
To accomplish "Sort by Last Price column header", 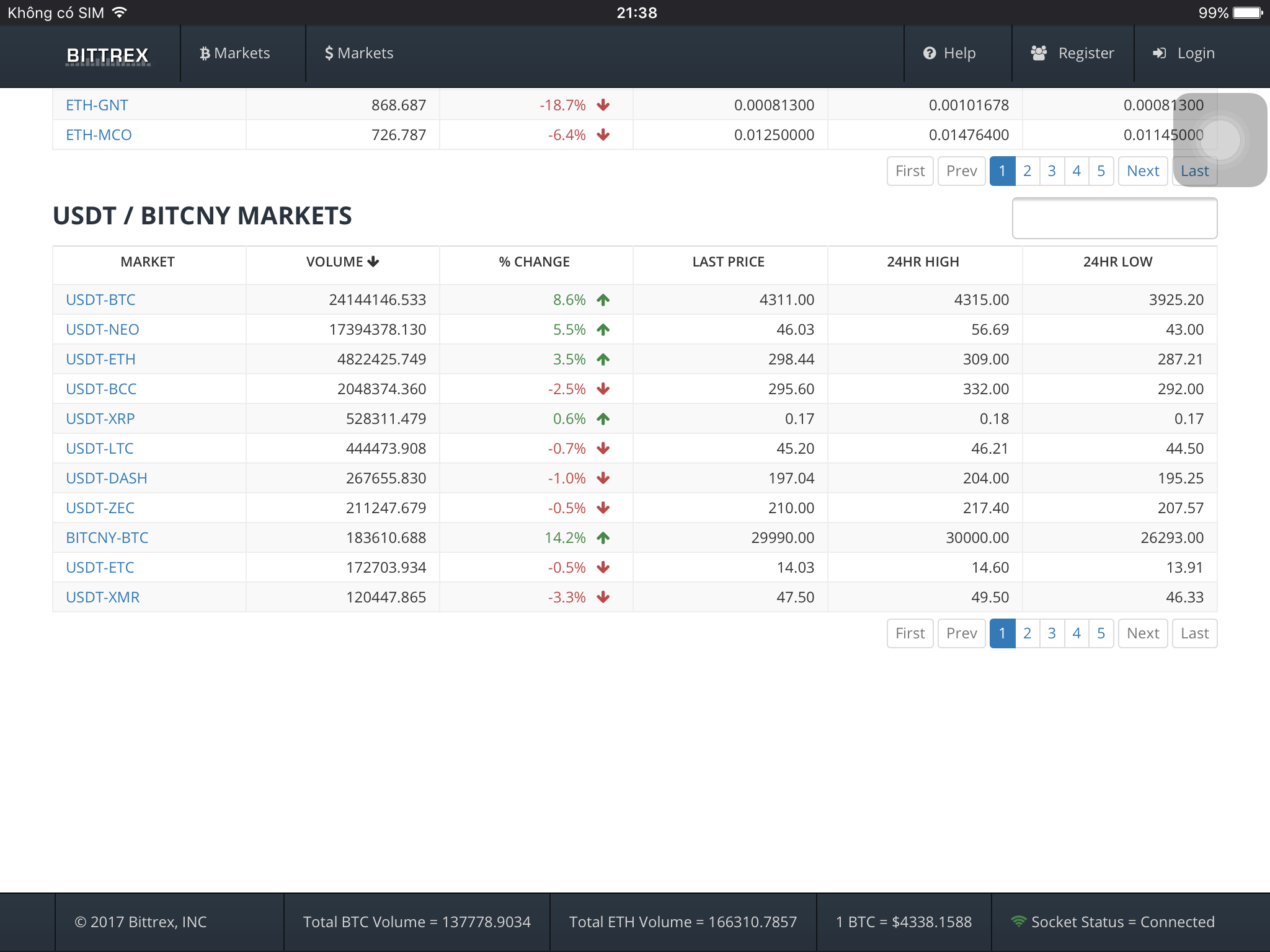I will point(729,262).
